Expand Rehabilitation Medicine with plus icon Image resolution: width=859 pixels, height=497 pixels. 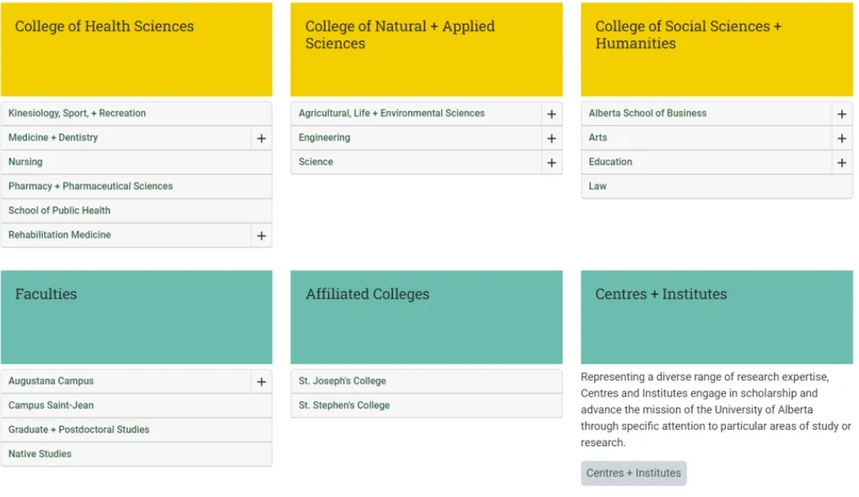click(261, 236)
